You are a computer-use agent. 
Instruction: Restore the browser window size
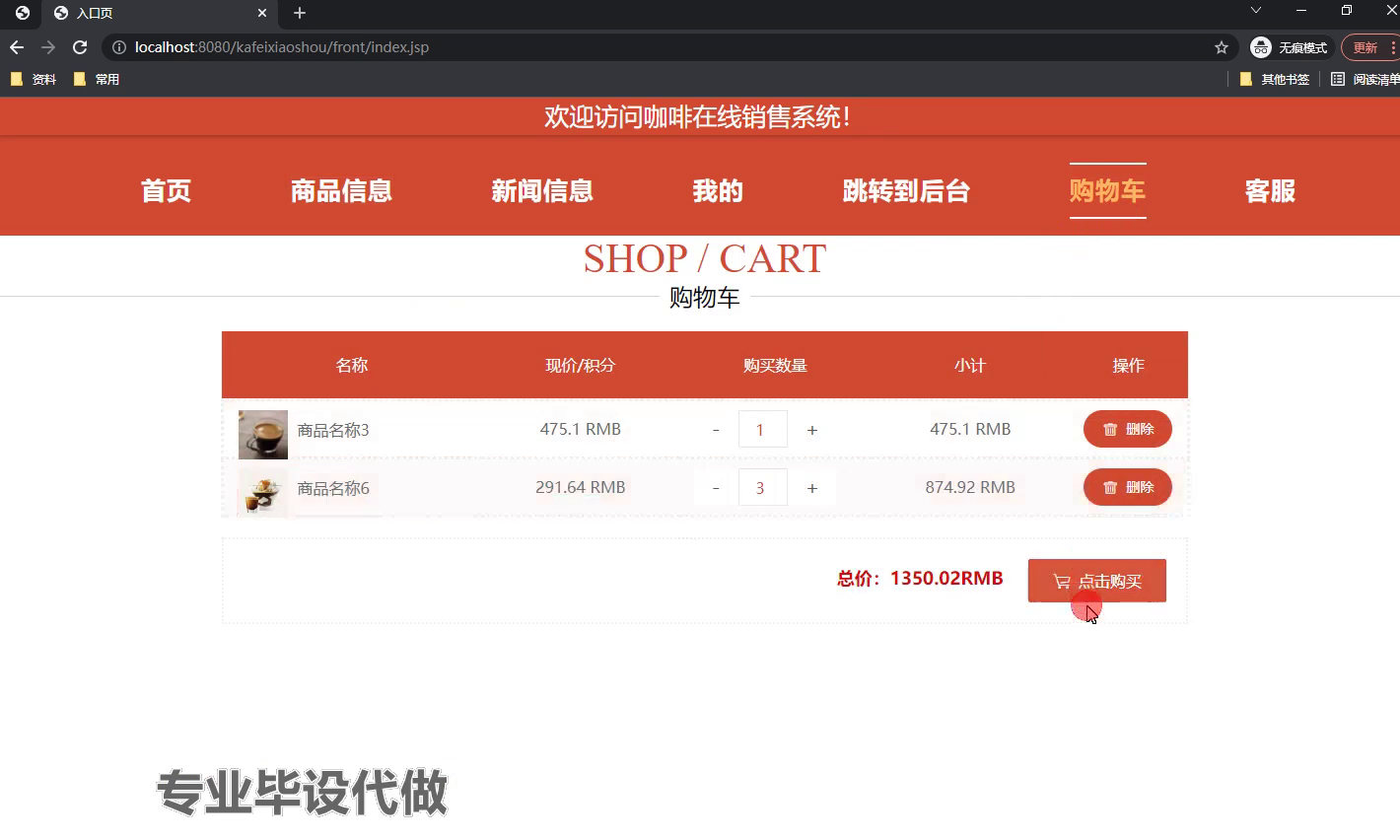click(1347, 10)
